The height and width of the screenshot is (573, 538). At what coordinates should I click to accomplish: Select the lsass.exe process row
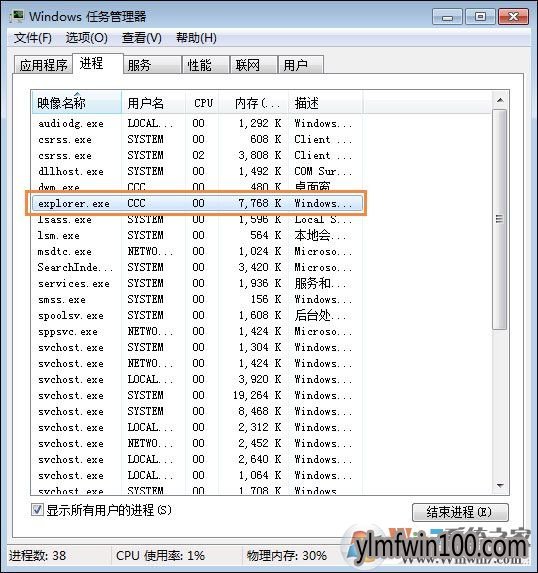coord(197,219)
